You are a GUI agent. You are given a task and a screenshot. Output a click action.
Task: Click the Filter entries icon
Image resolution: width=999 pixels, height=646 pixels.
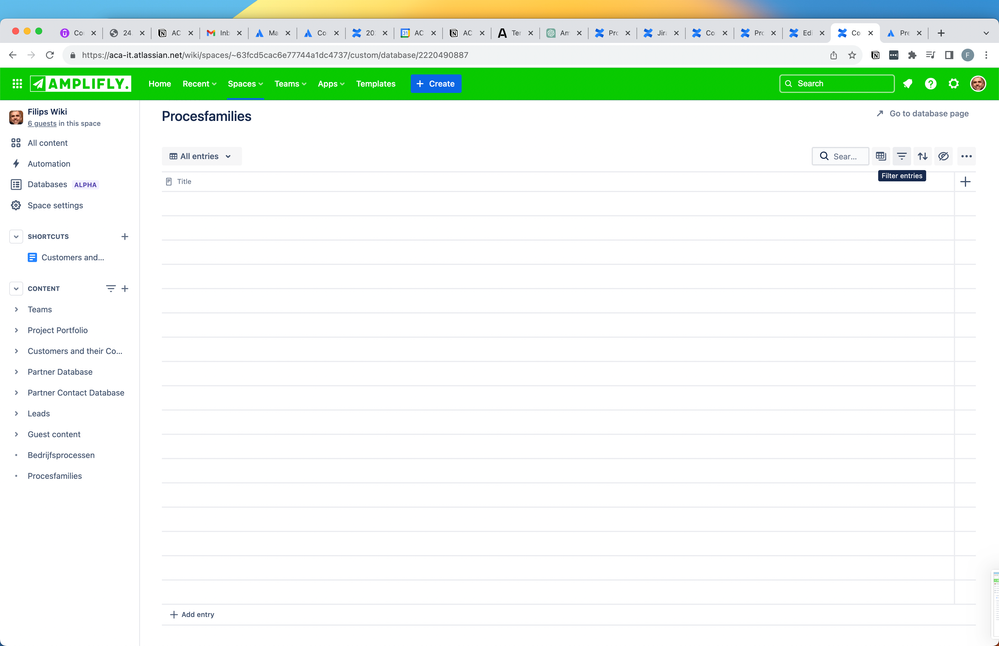tap(902, 156)
